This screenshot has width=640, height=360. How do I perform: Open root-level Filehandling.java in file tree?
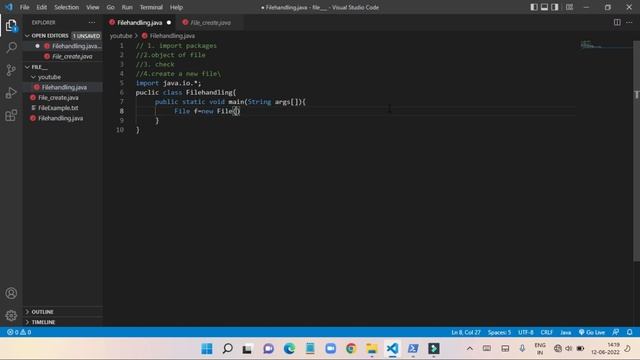click(x=60, y=118)
